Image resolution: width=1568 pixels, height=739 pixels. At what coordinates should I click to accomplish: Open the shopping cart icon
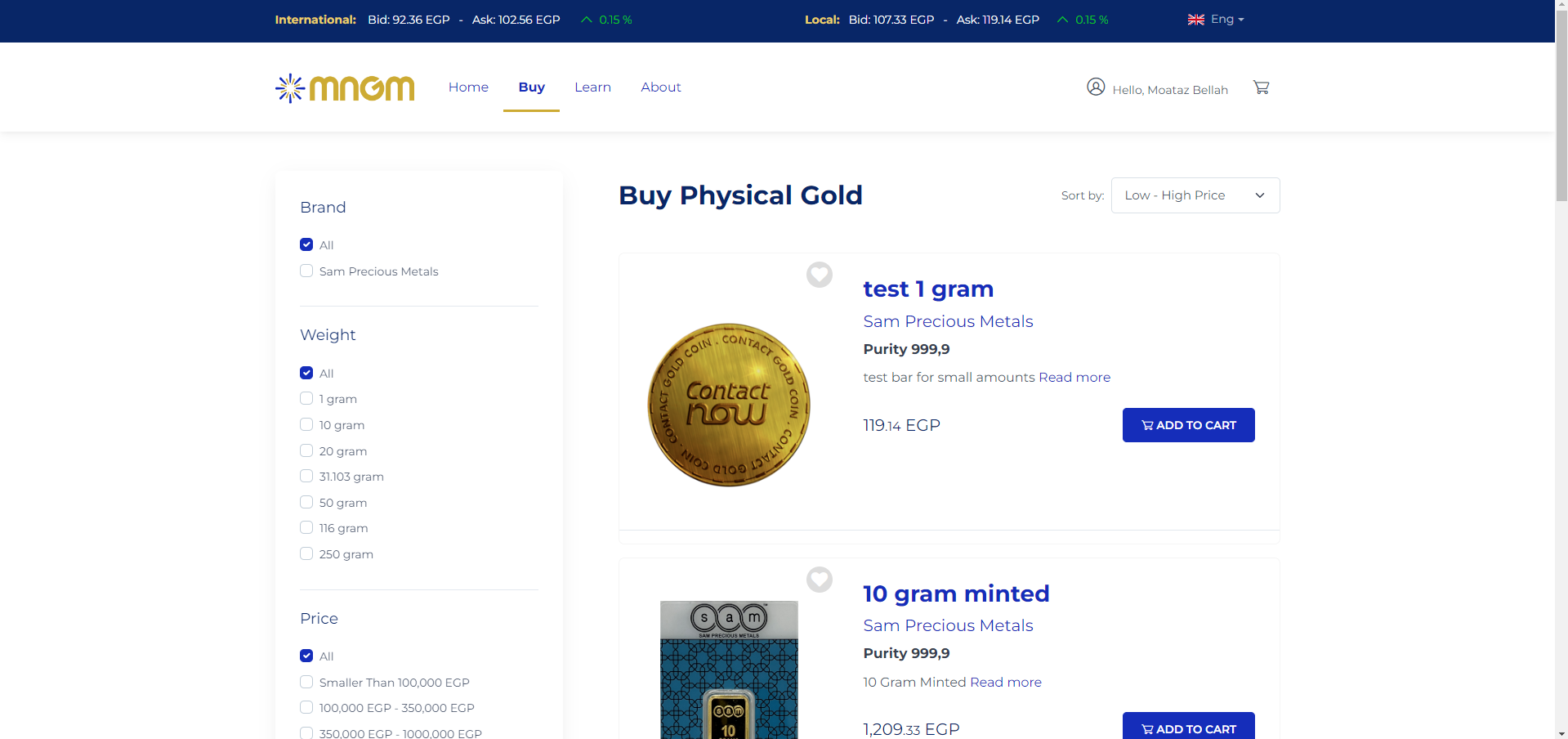click(x=1261, y=87)
